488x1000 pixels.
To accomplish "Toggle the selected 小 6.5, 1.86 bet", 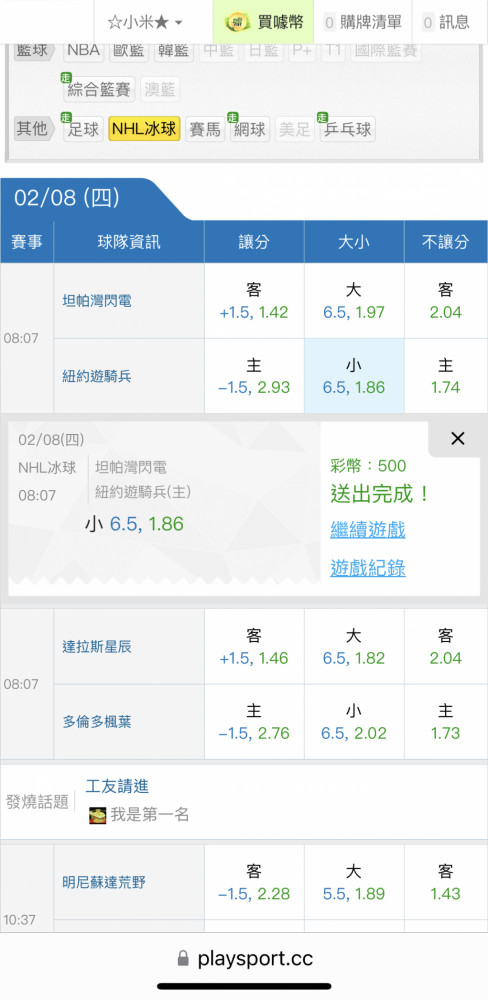I will pos(354,376).
